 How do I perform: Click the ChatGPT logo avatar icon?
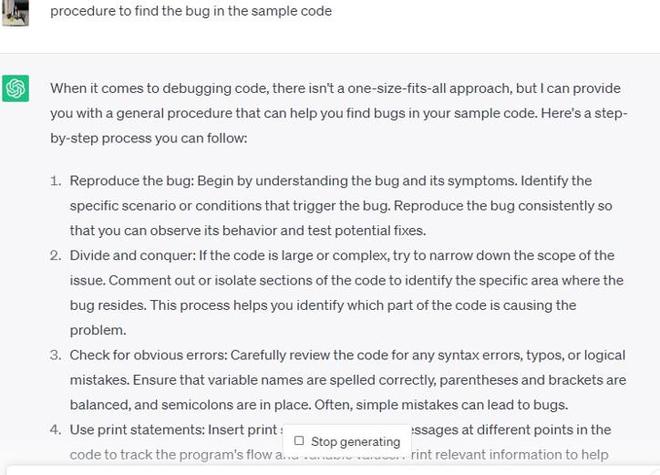pos(15,88)
